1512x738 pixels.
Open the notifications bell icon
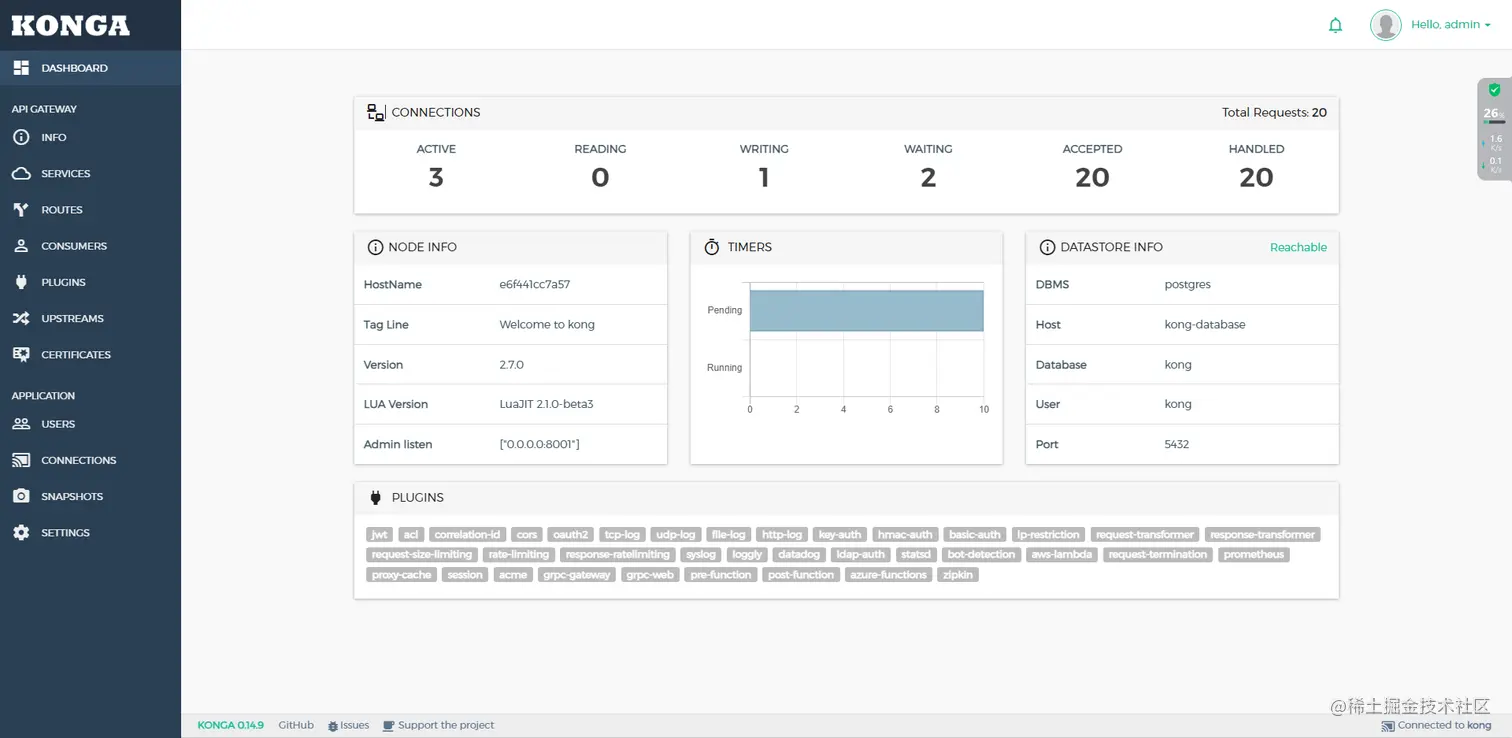click(1335, 25)
